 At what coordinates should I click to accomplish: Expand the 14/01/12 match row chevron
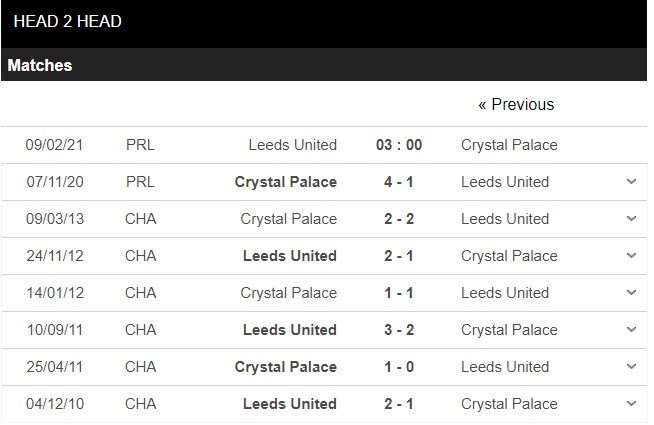(x=630, y=293)
